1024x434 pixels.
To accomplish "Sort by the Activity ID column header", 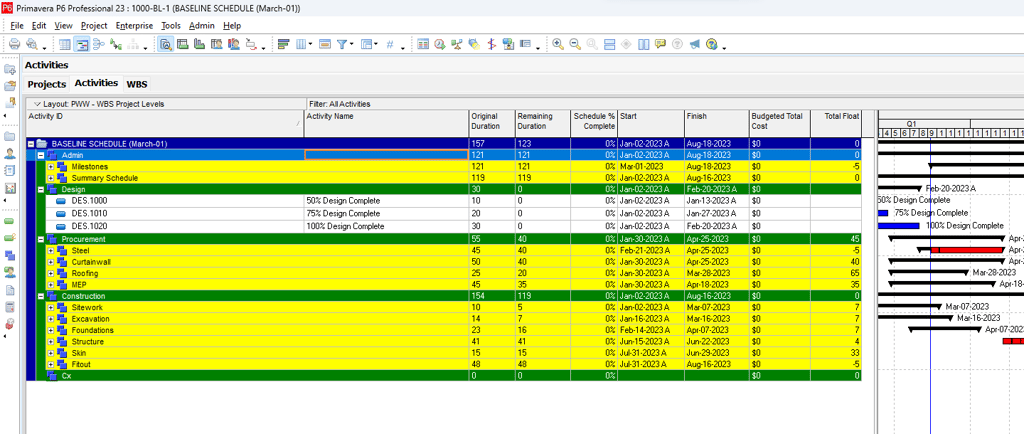I will (165, 123).
